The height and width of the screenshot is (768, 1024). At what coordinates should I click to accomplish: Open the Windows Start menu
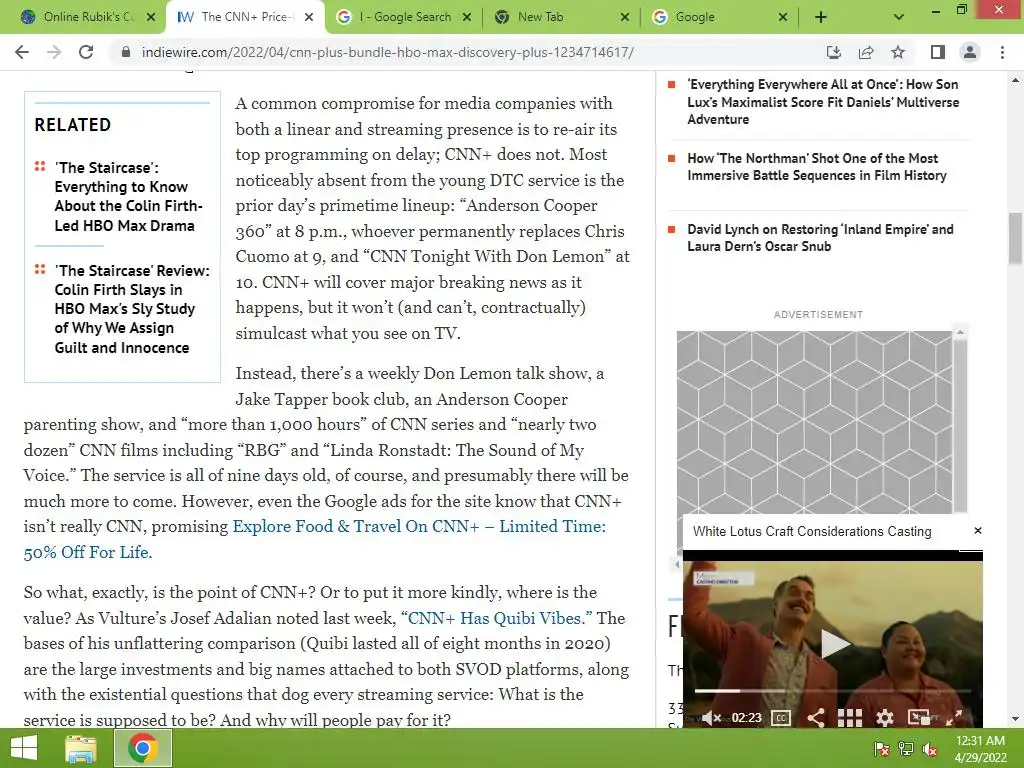[x=24, y=748]
